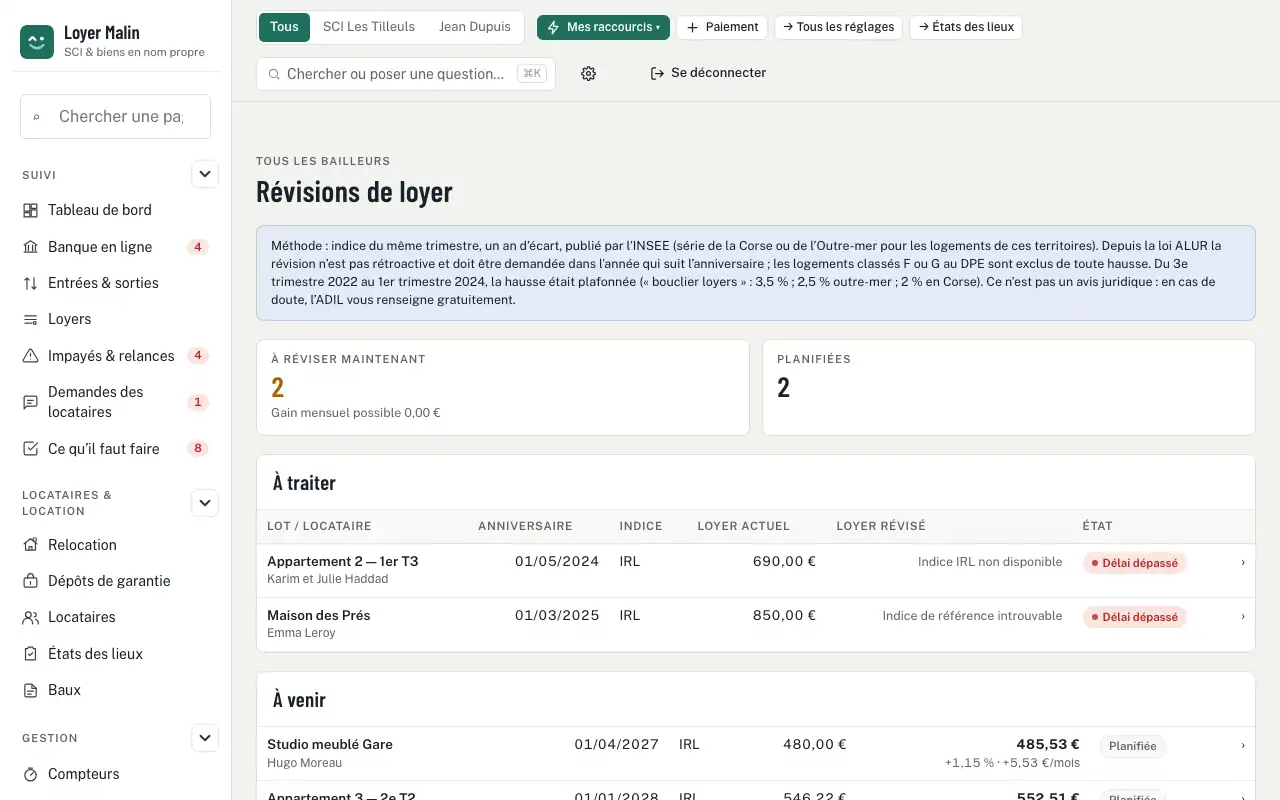Click the Loyer Malin smiley logo
Screen dimensions: 1280x800
(x=37, y=42)
